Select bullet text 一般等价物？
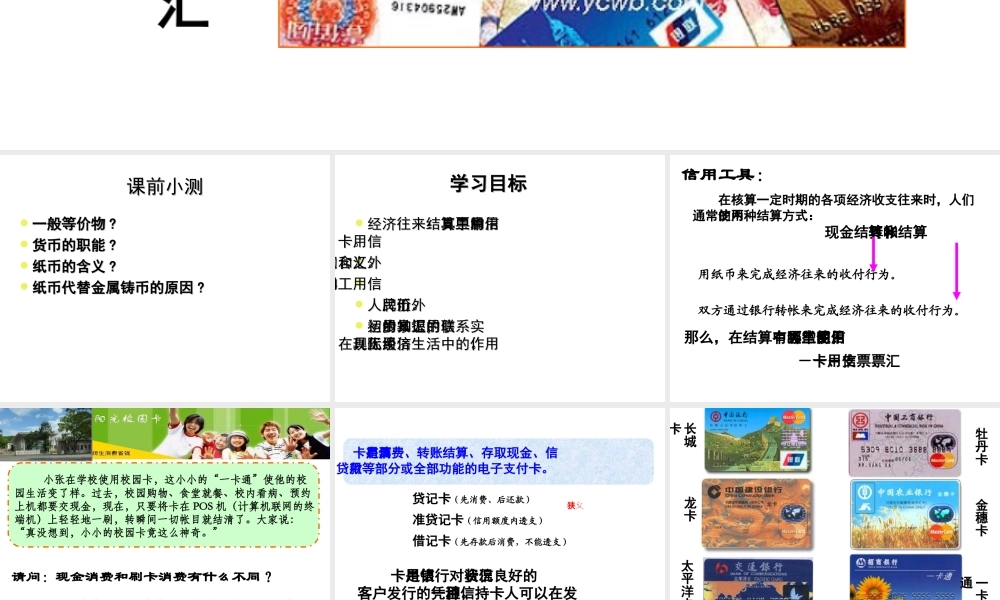Screen dimensions: 1000x600 (x=75, y=224)
